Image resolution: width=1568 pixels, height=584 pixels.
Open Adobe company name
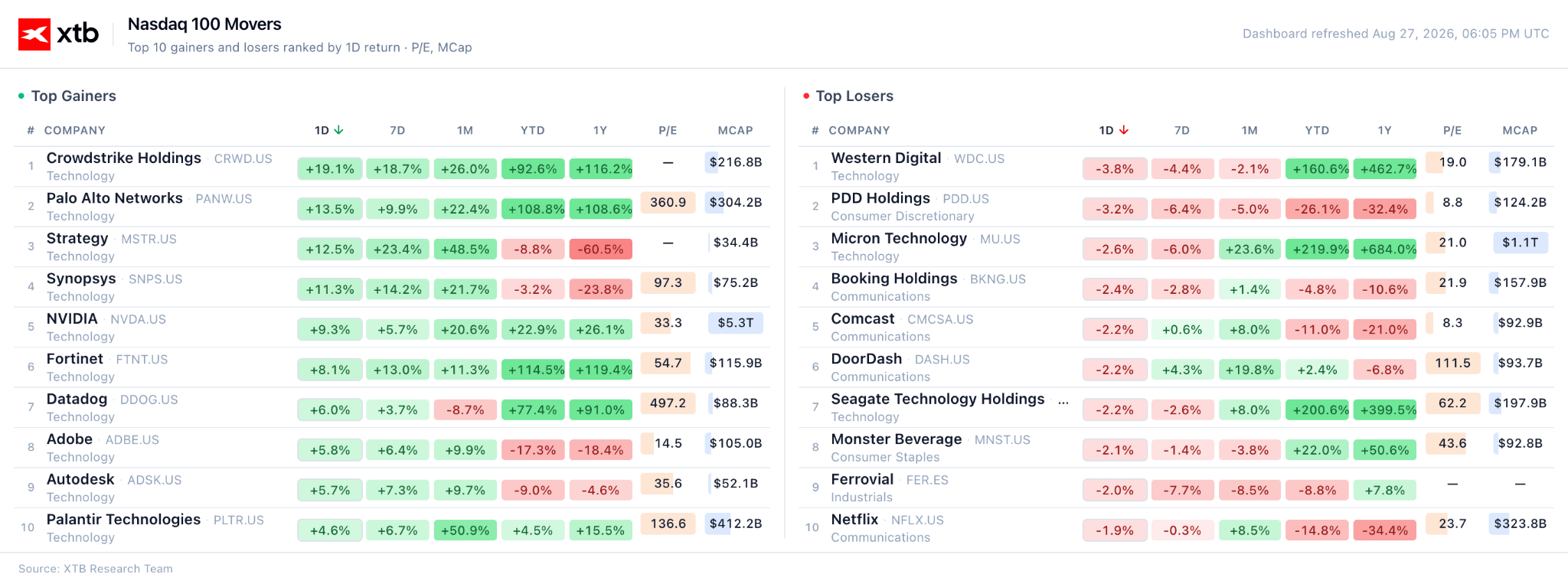click(70, 439)
